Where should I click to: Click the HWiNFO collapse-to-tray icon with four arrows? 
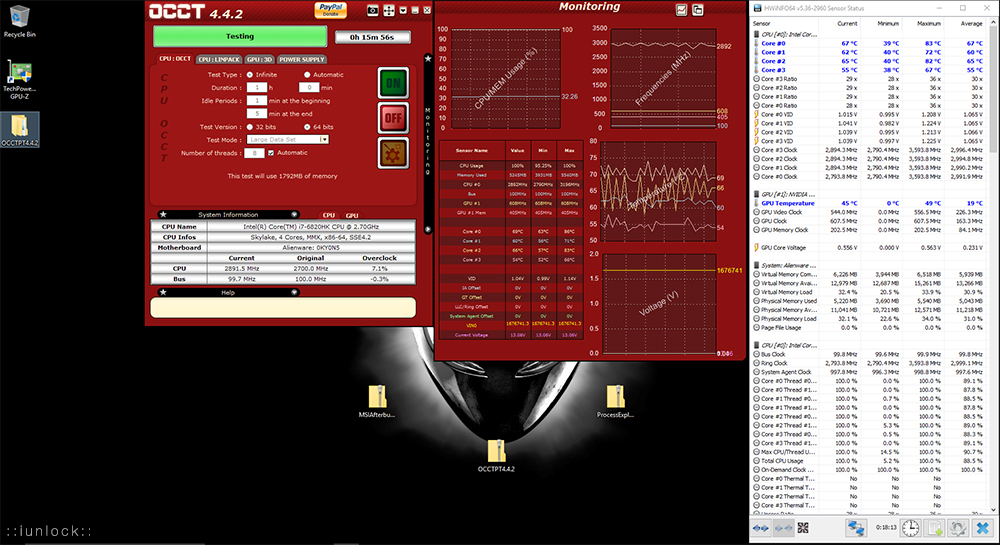pyautogui.click(x=803, y=528)
